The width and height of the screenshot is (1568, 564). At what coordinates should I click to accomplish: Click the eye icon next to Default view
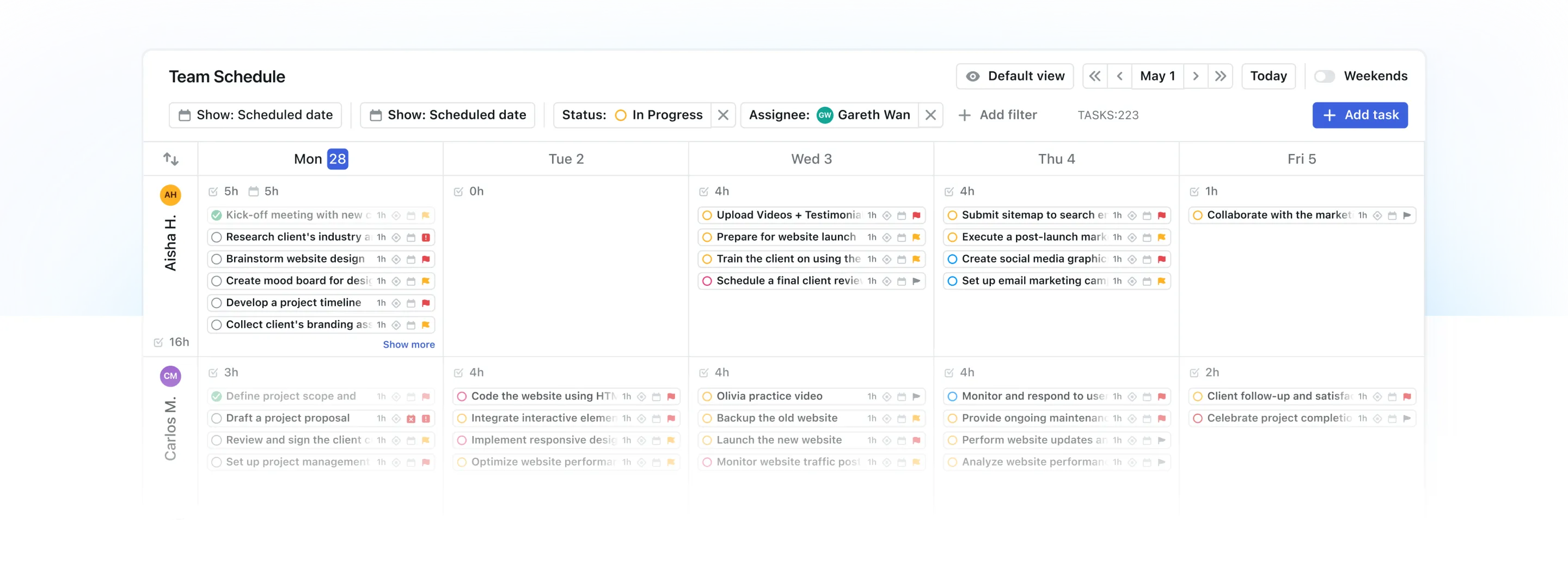click(x=975, y=76)
